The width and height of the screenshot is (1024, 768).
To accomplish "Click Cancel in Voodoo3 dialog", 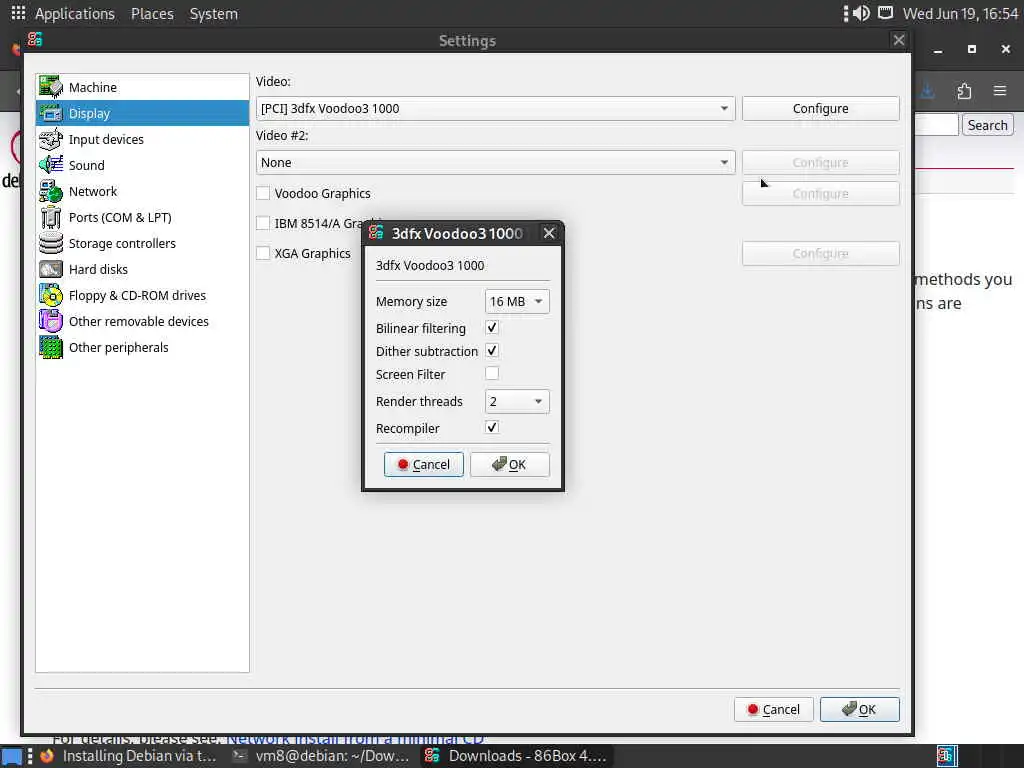I will (x=424, y=464).
